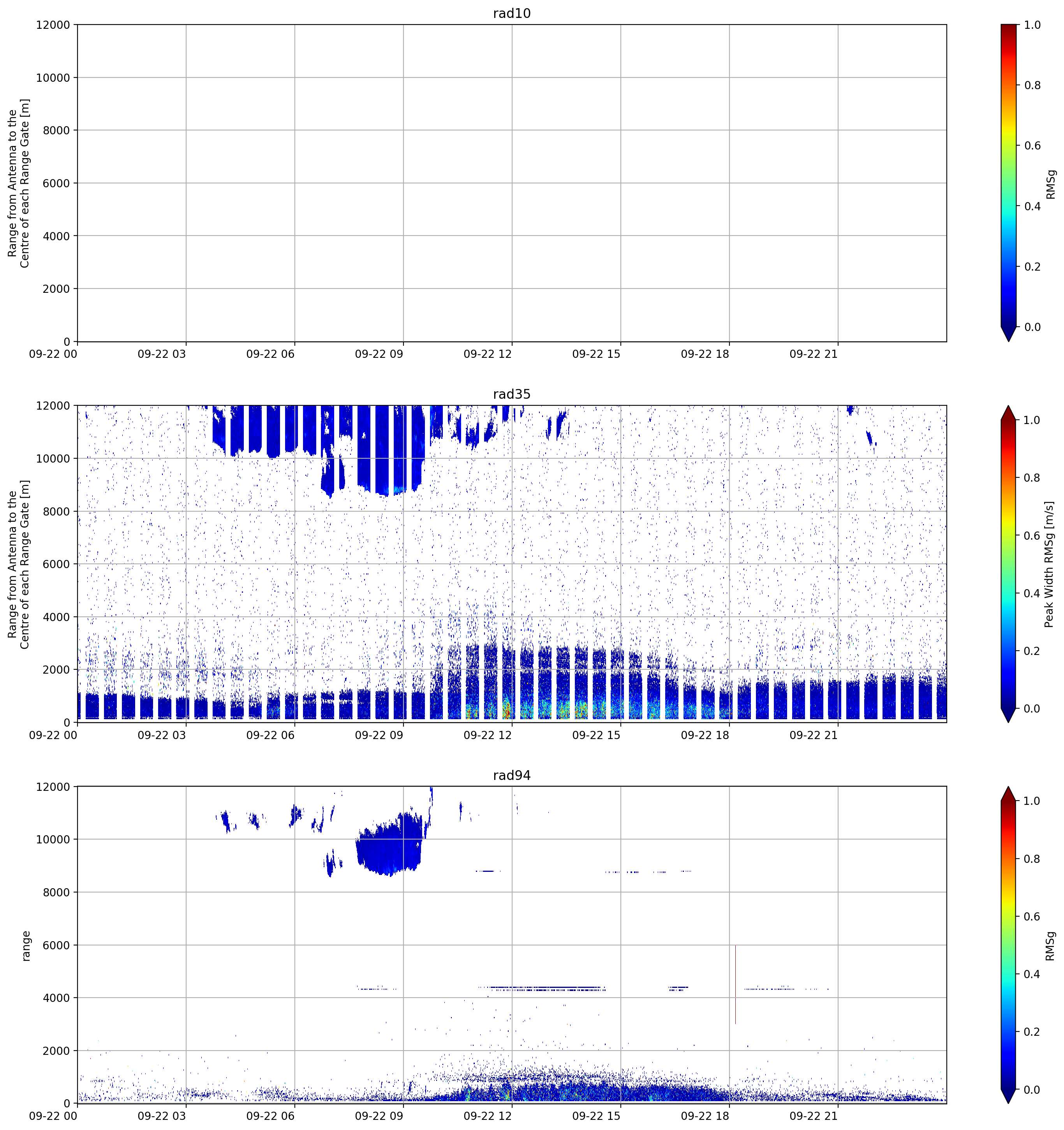Click the 6000 y-tick on rad10

click(56, 184)
